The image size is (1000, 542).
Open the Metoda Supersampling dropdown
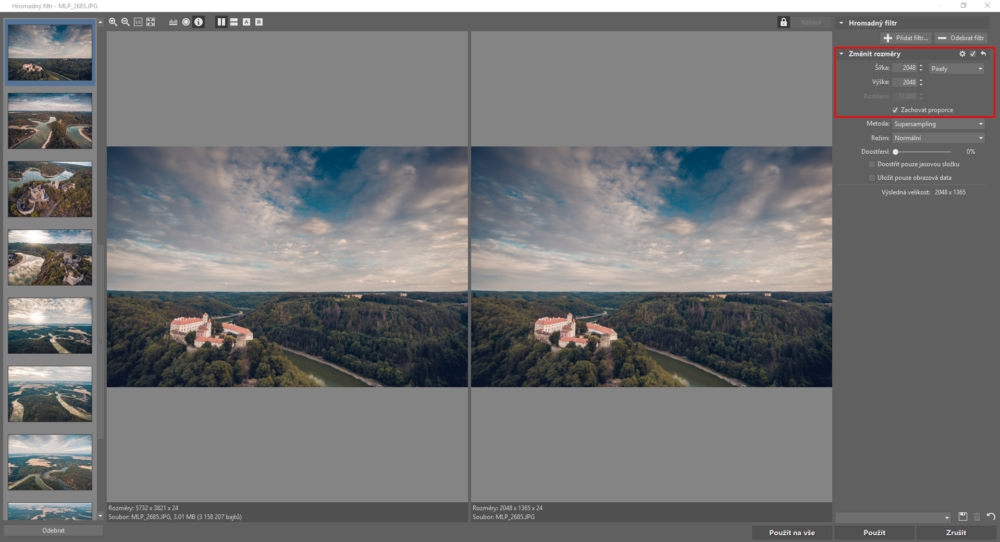click(x=938, y=124)
